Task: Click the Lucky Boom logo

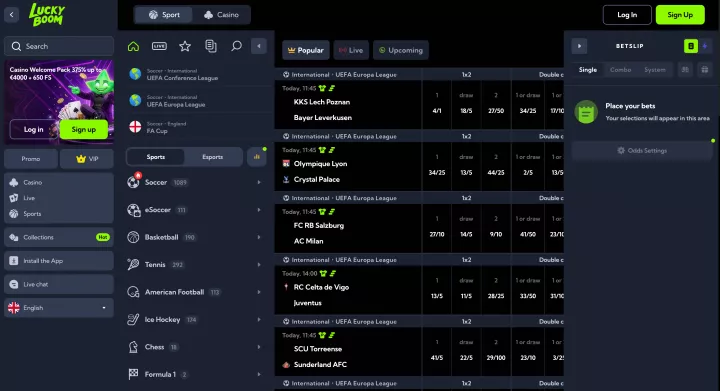Action: [47, 15]
